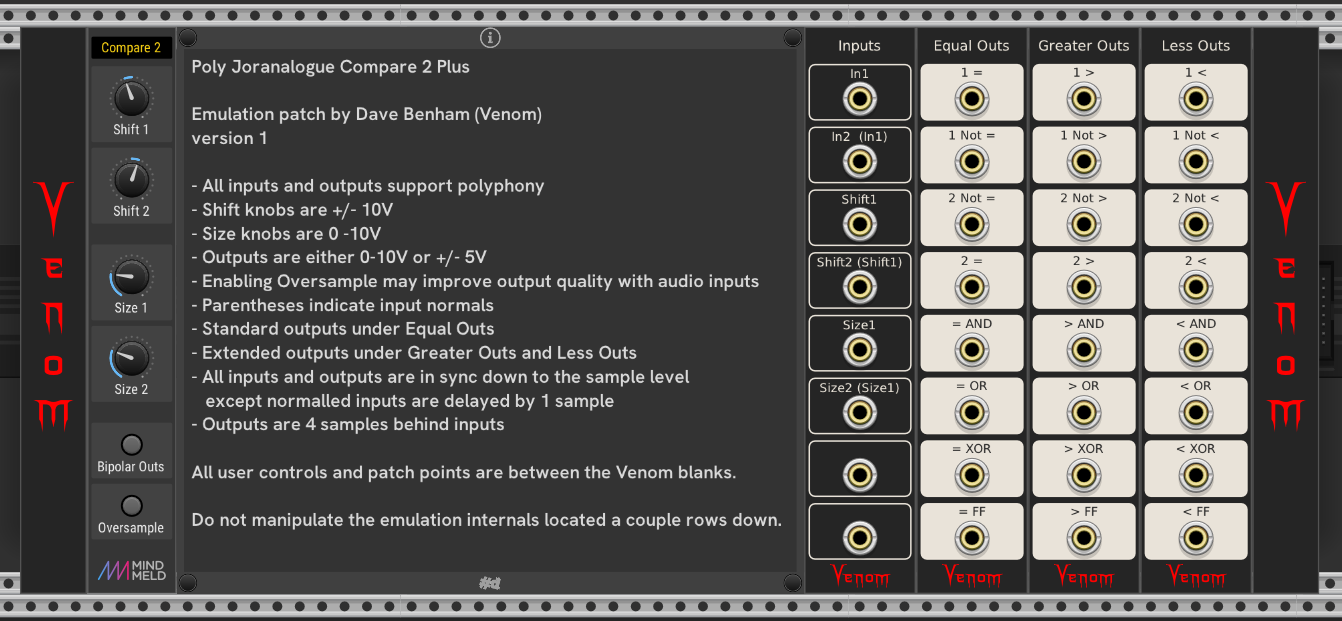The image size is (1342, 621).
Task: Click the '1 Not >' output jack
Action: pos(1083,162)
